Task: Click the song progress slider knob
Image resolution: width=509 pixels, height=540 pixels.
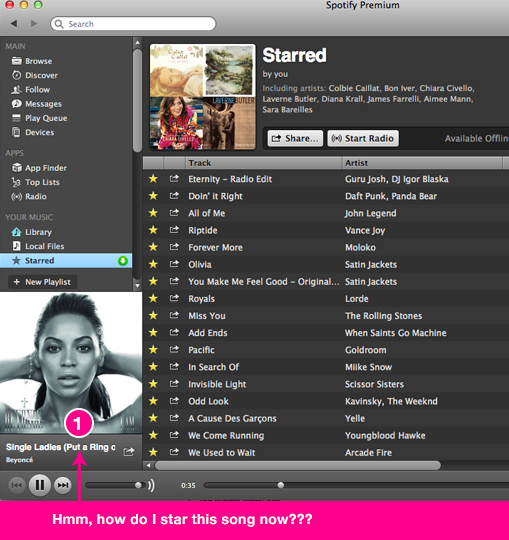Action: [281, 485]
